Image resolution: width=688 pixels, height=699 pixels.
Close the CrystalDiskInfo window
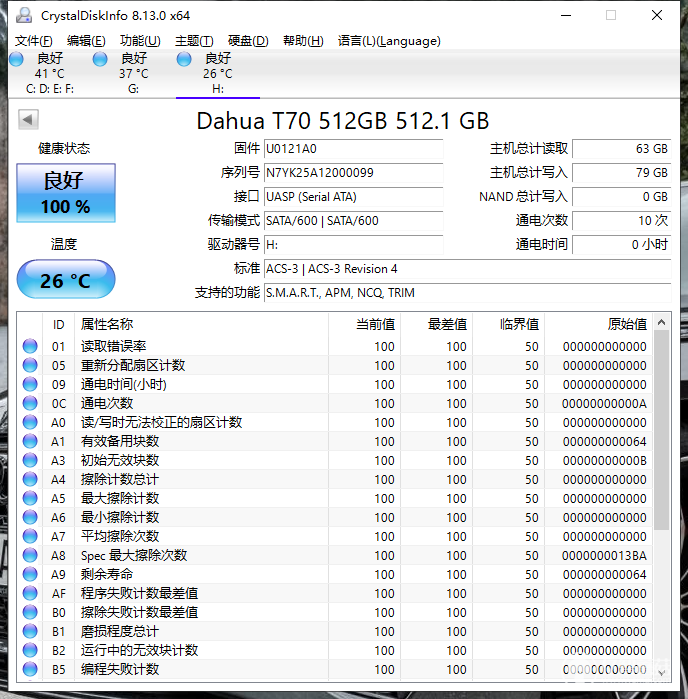(x=656, y=16)
